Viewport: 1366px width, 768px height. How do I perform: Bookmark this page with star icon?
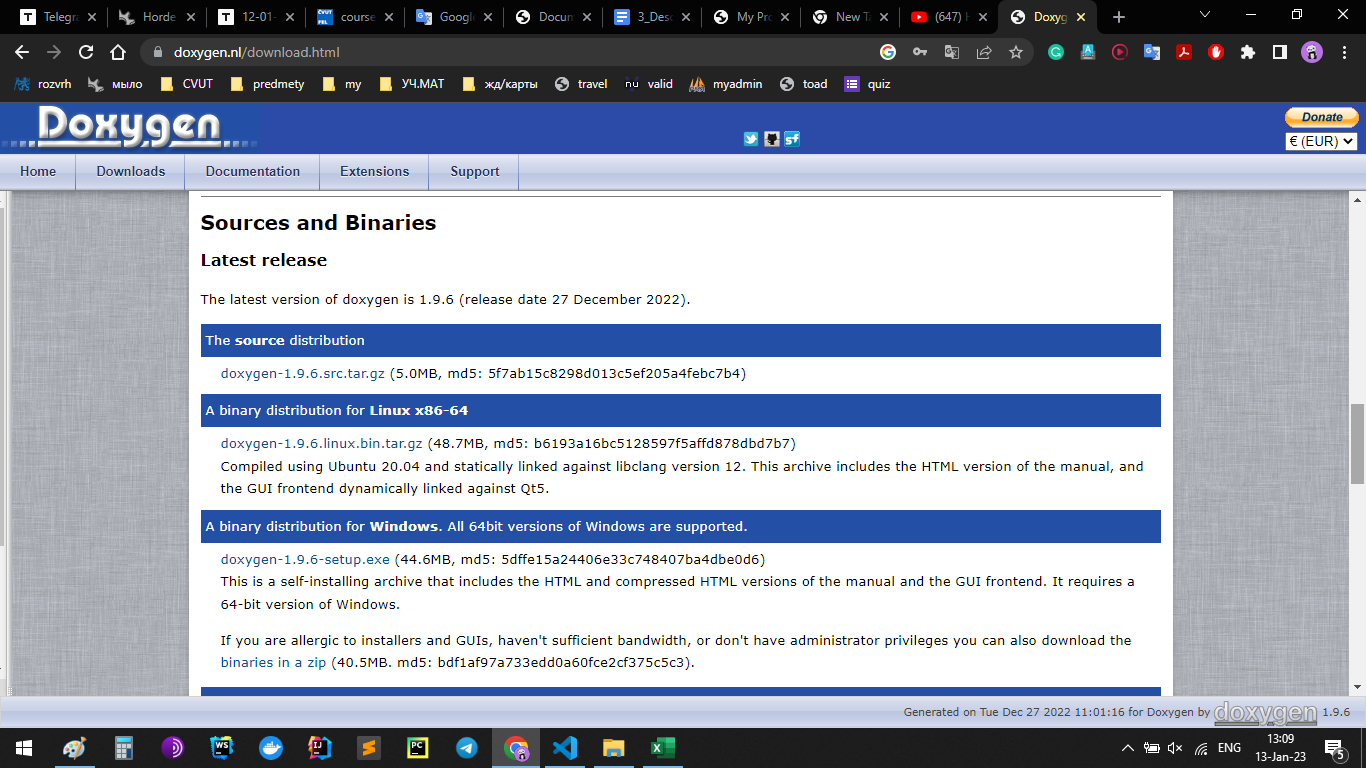[x=1016, y=52]
